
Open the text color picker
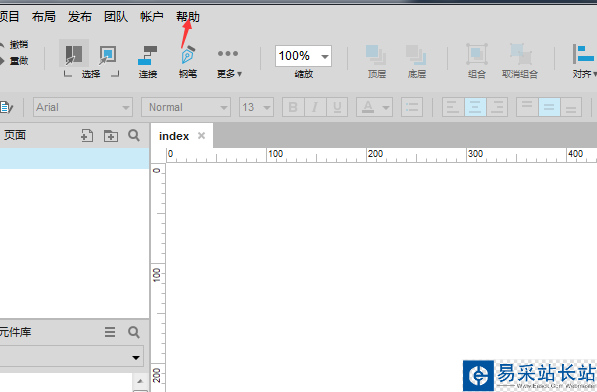click(374, 107)
